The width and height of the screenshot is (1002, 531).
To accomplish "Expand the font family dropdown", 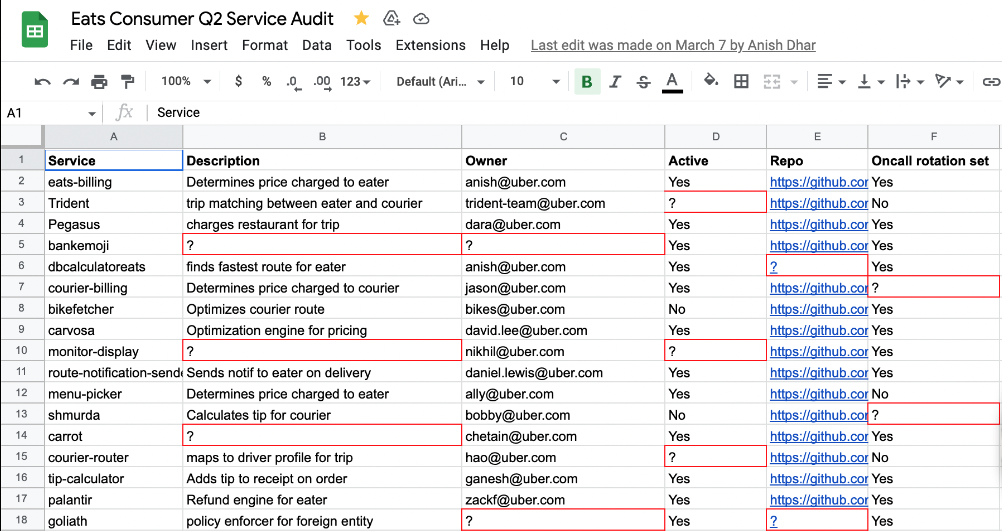I will coord(441,82).
